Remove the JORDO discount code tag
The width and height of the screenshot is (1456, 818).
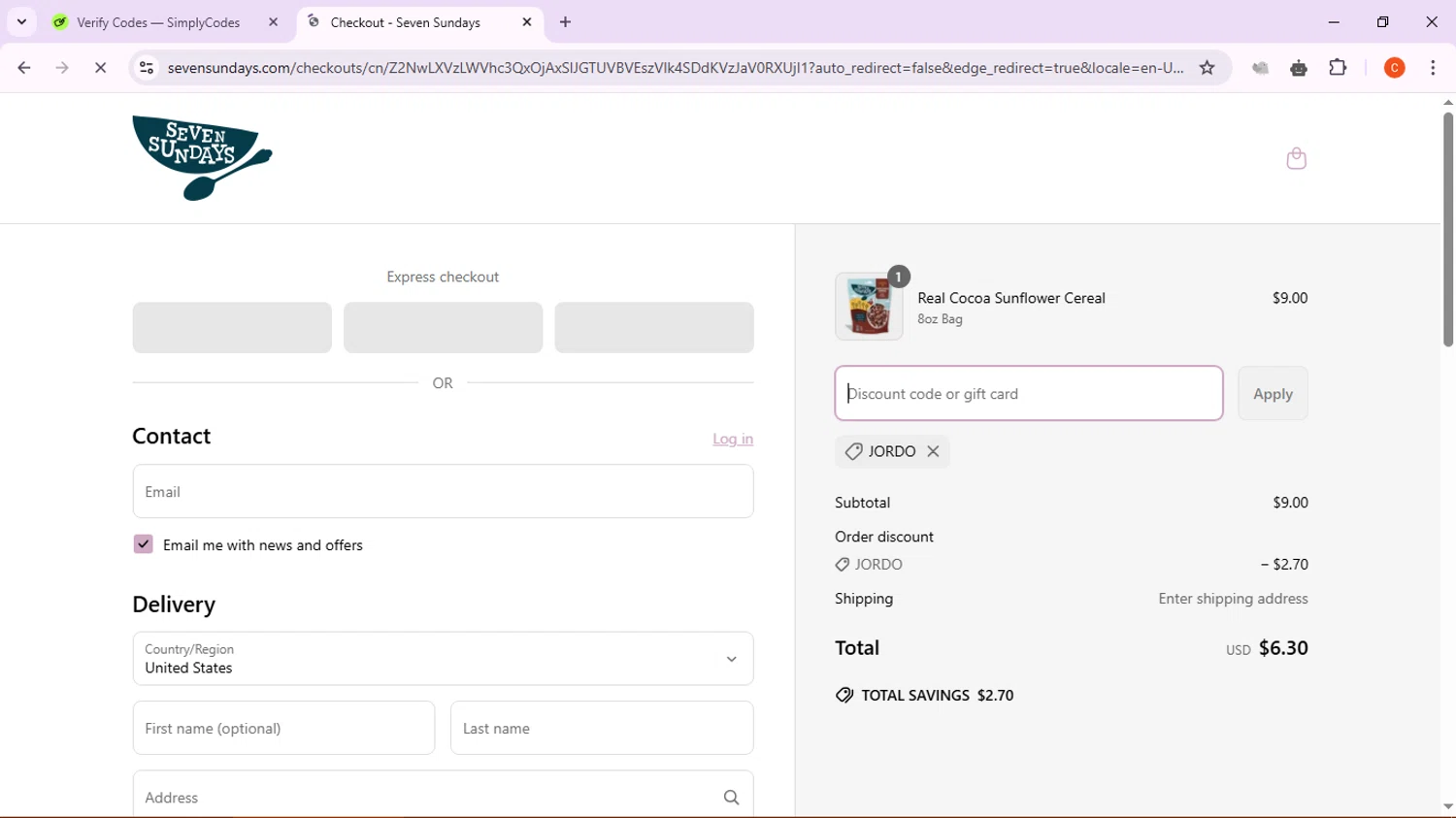[x=933, y=451]
